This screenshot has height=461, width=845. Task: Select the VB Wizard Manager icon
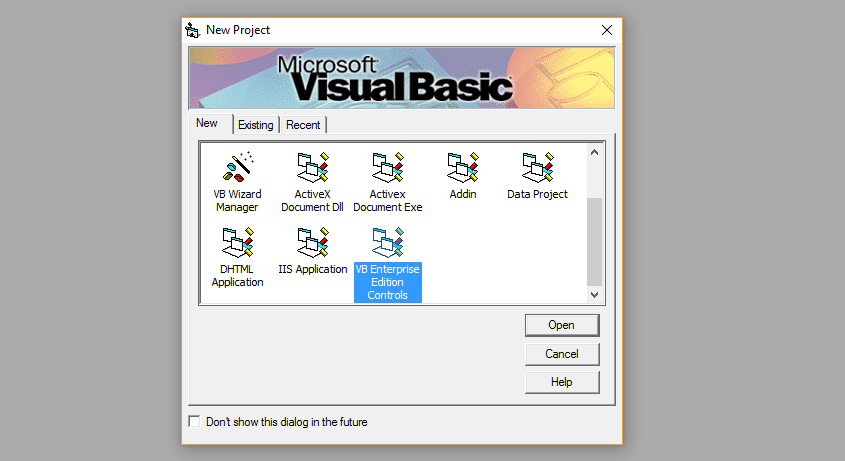238,167
